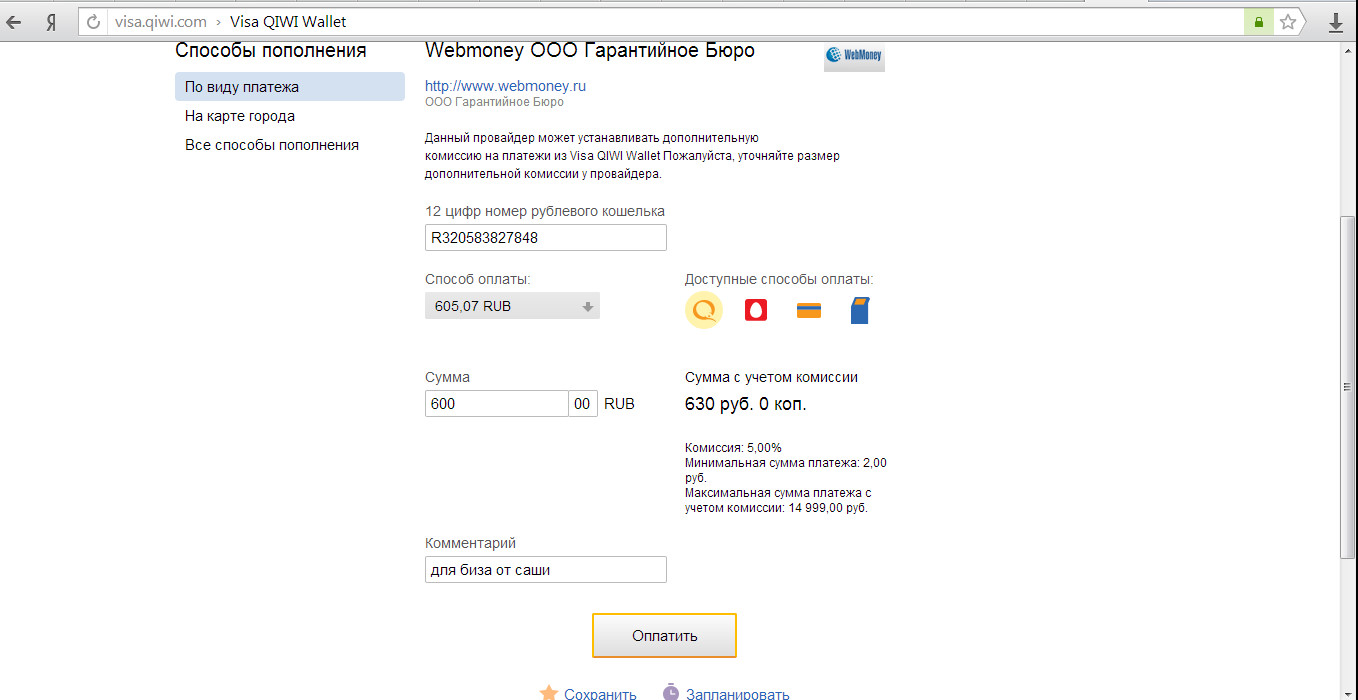Image resolution: width=1358 pixels, height=700 pixels.
Task: Select the blue SIM card payment icon
Action: coord(860,311)
